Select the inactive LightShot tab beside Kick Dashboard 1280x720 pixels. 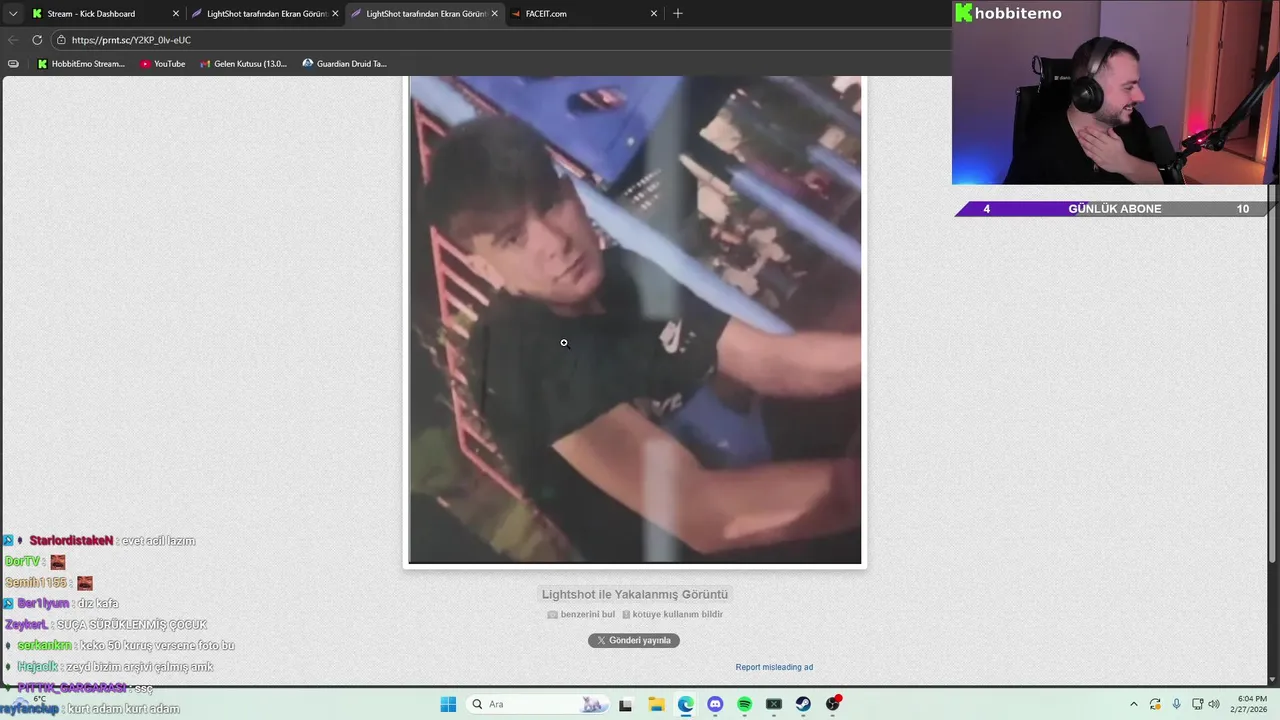(x=264, y=14)
